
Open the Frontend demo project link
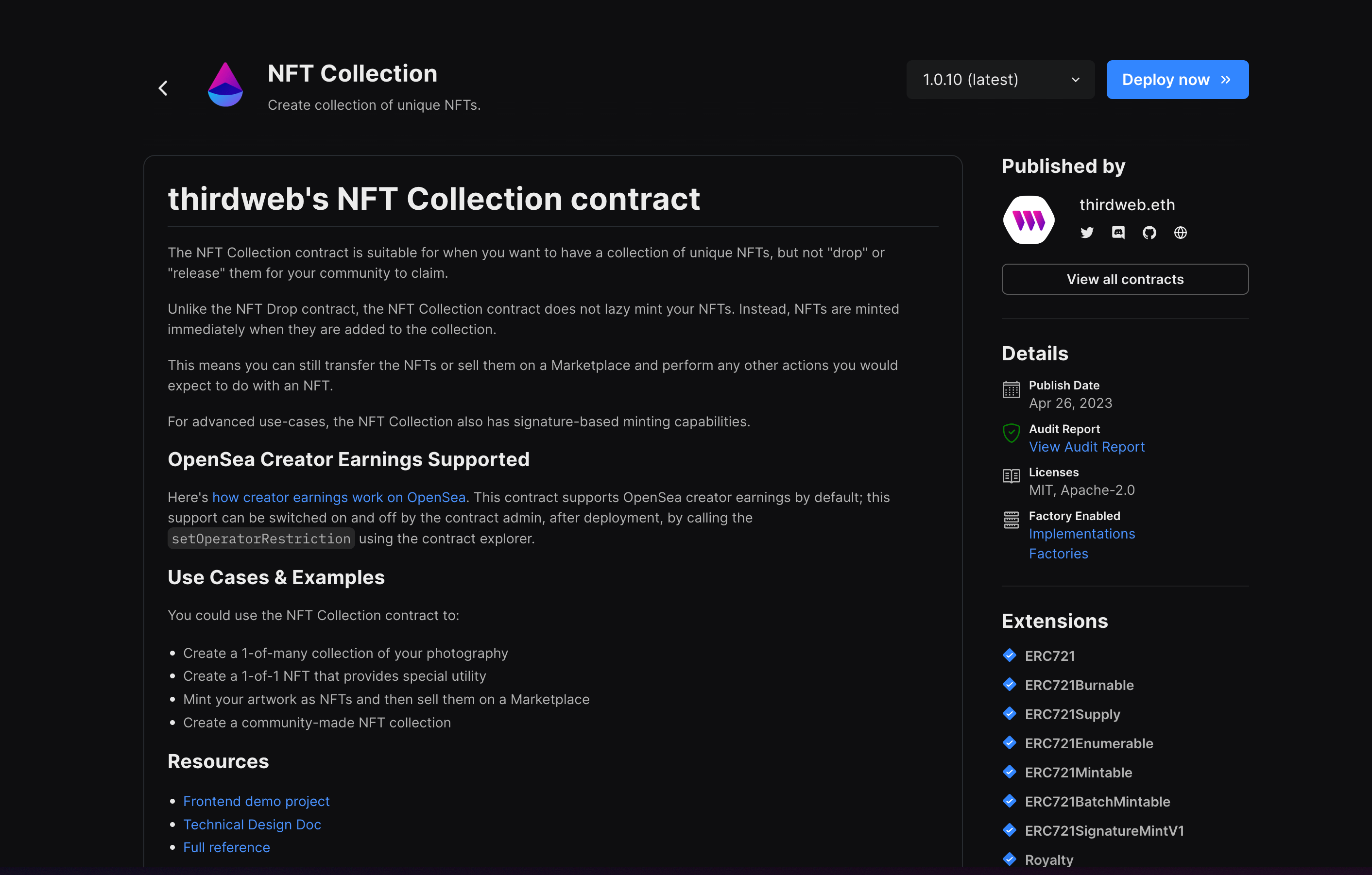(257, 801)
